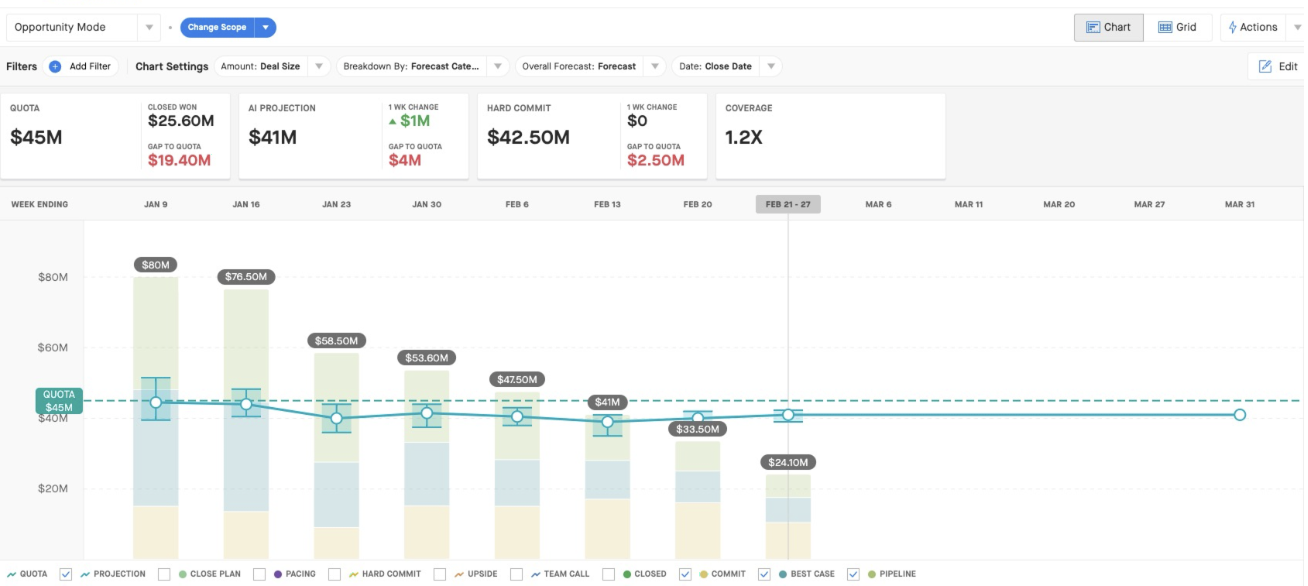Select the highlighted FEB 21 - 27 week

click(788, 204)
